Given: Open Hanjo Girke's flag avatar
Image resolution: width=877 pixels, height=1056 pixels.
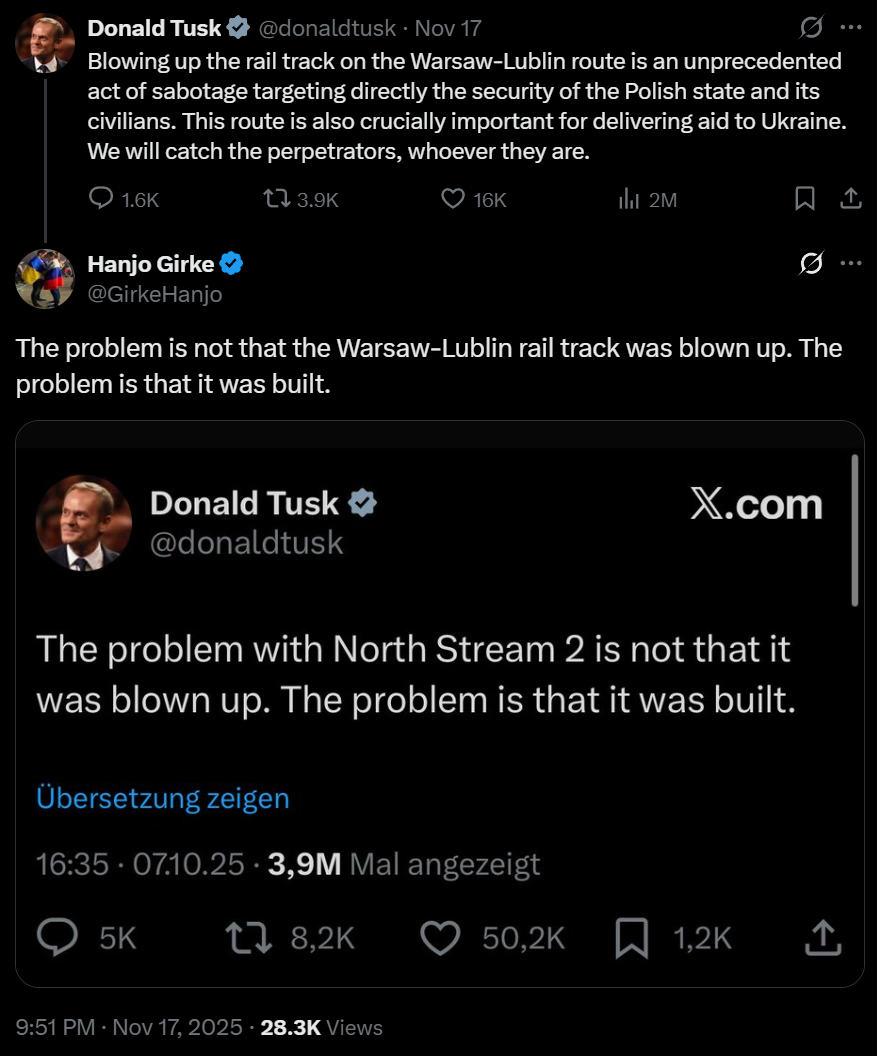Looking at the screenshot, I should tap(44, 279).
